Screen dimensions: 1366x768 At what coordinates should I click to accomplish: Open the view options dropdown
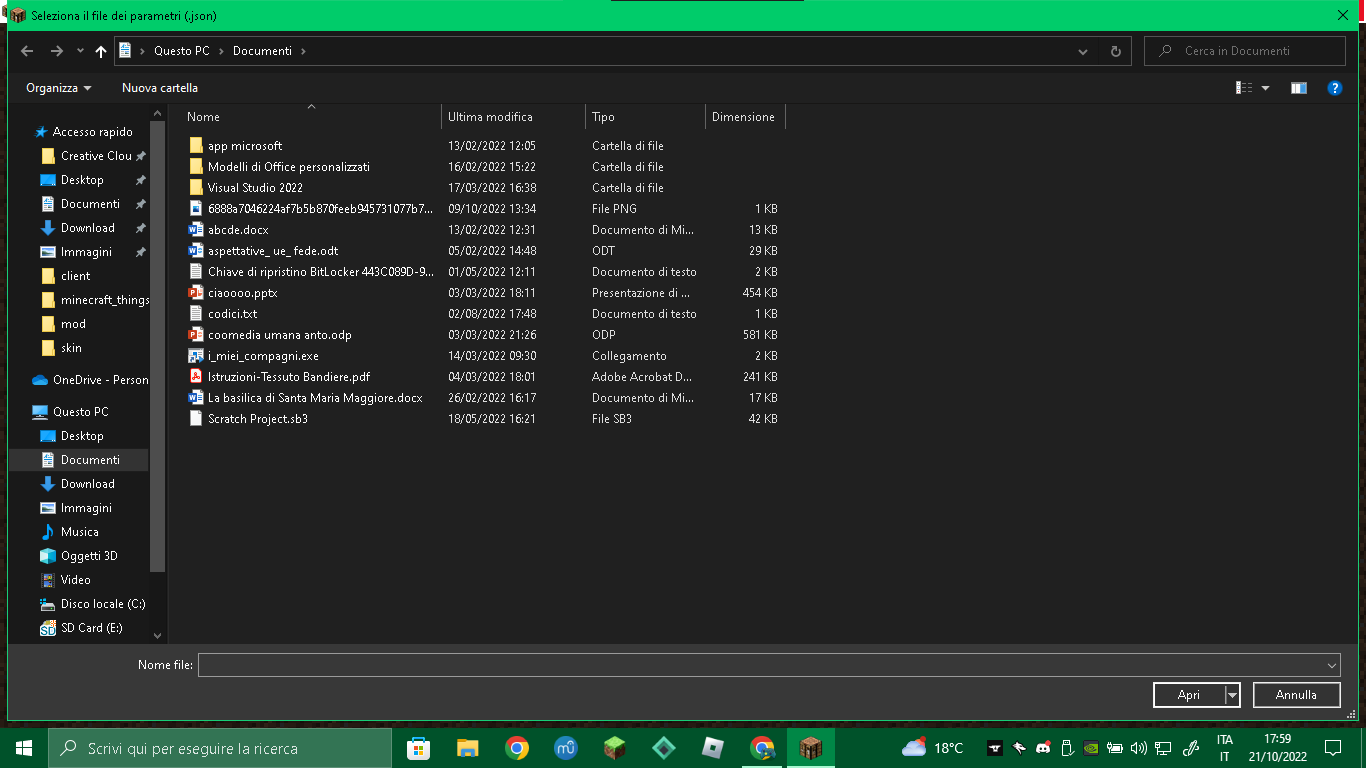pos(1265,88)
